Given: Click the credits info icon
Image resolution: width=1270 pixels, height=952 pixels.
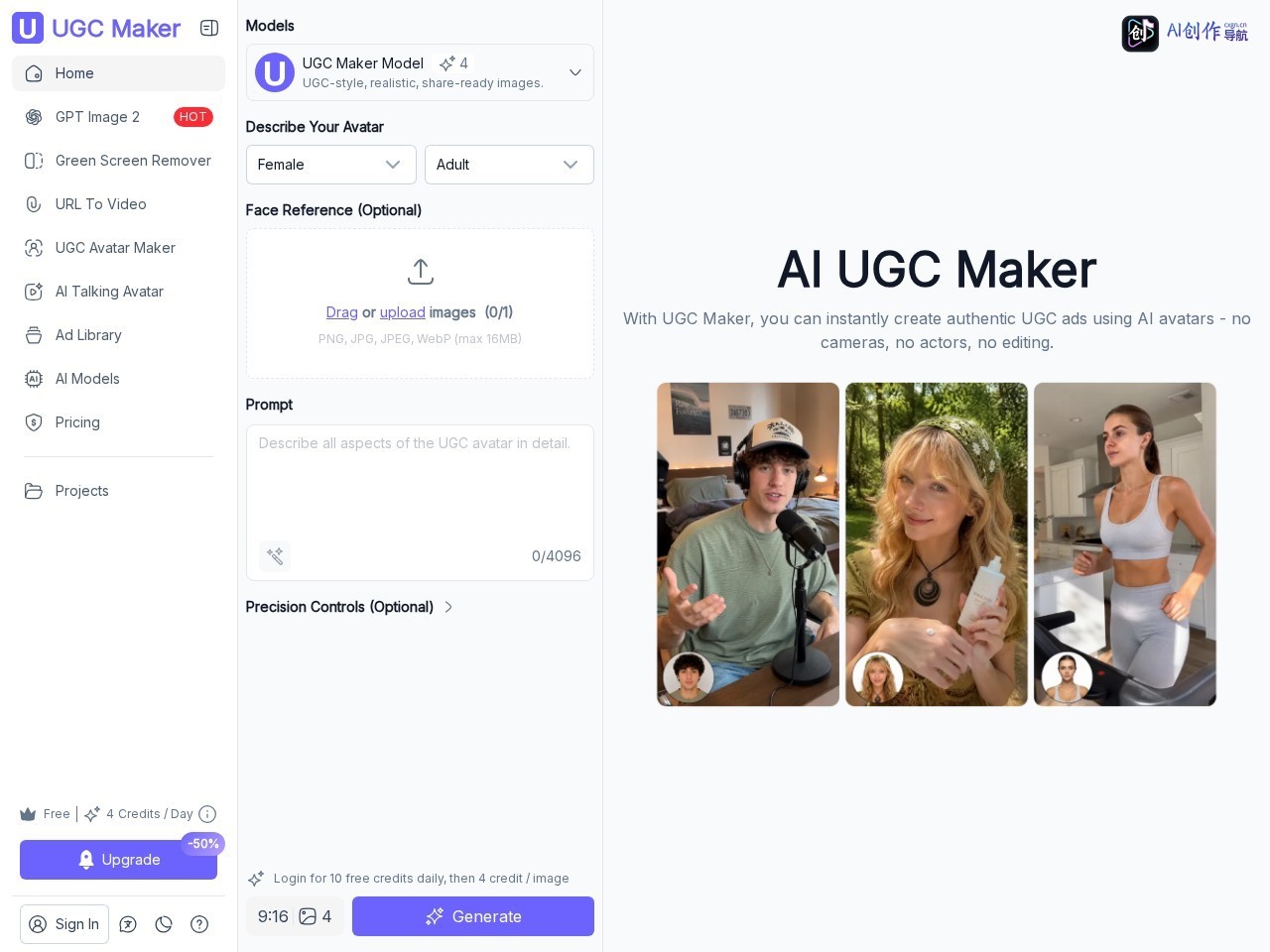Looking at the screenshot, I should (x=207, y=814).
